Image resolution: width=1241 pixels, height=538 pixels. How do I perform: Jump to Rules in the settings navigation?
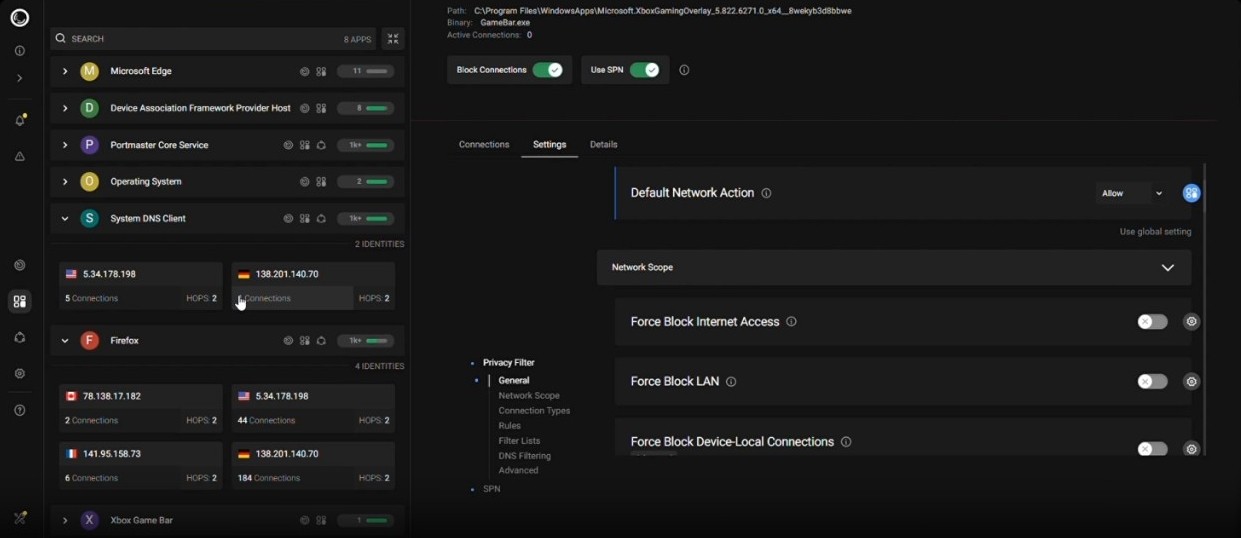[509, 426]
